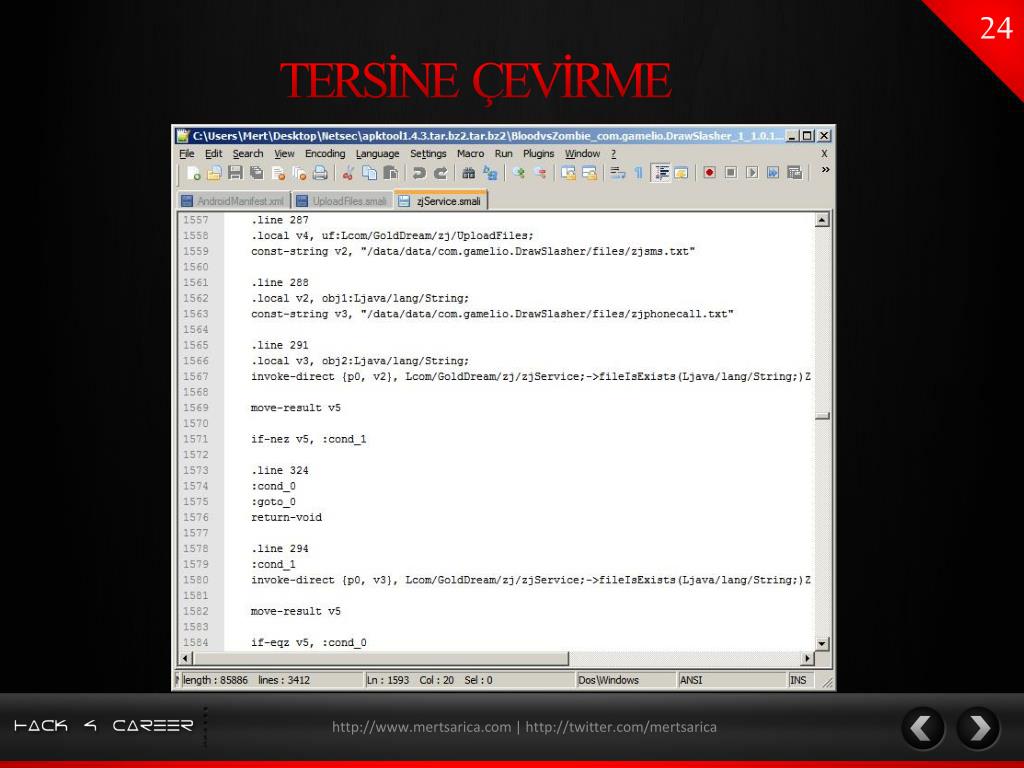Open Find with the binoculars icon
Image resolution: width=1024 pixels, height=768 pixels.
pyautogui.click(x=468, y=173)
